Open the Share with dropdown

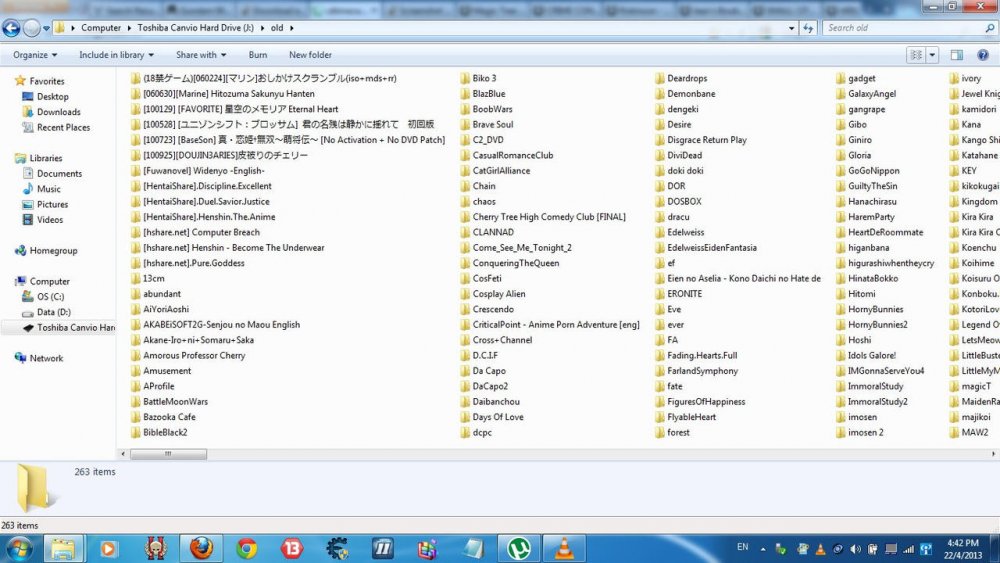pos(200,55)
